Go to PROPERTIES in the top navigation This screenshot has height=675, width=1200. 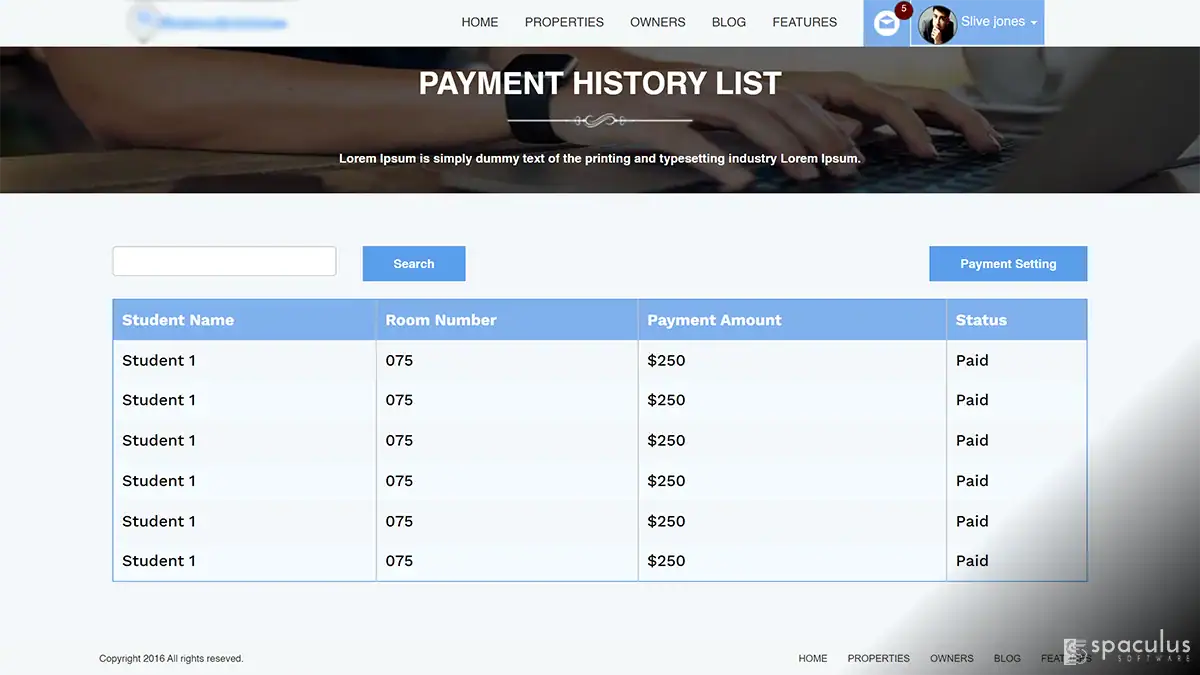pos(564,22)
